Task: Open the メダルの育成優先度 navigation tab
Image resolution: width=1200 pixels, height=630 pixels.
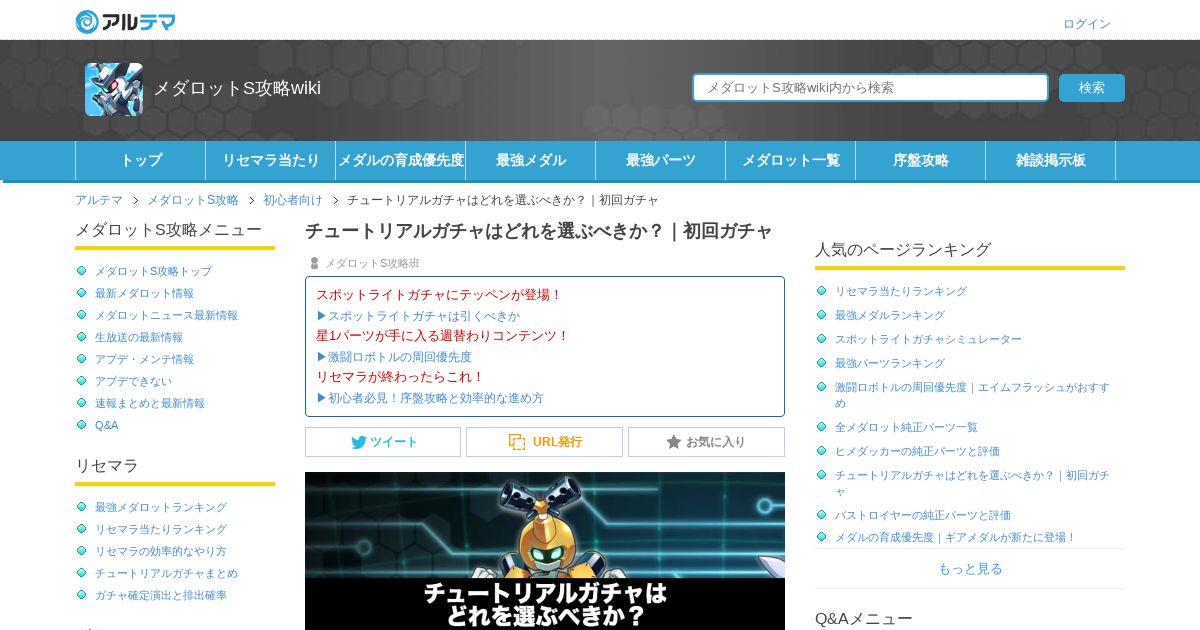Action: (x=401, y=160)
